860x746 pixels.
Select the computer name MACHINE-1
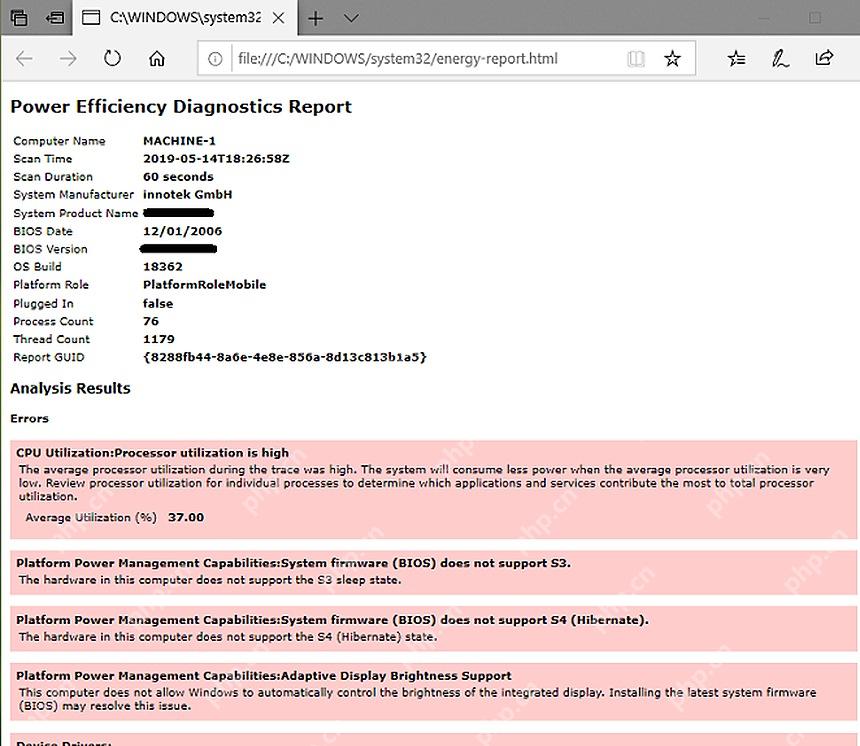tap(179, 141)
